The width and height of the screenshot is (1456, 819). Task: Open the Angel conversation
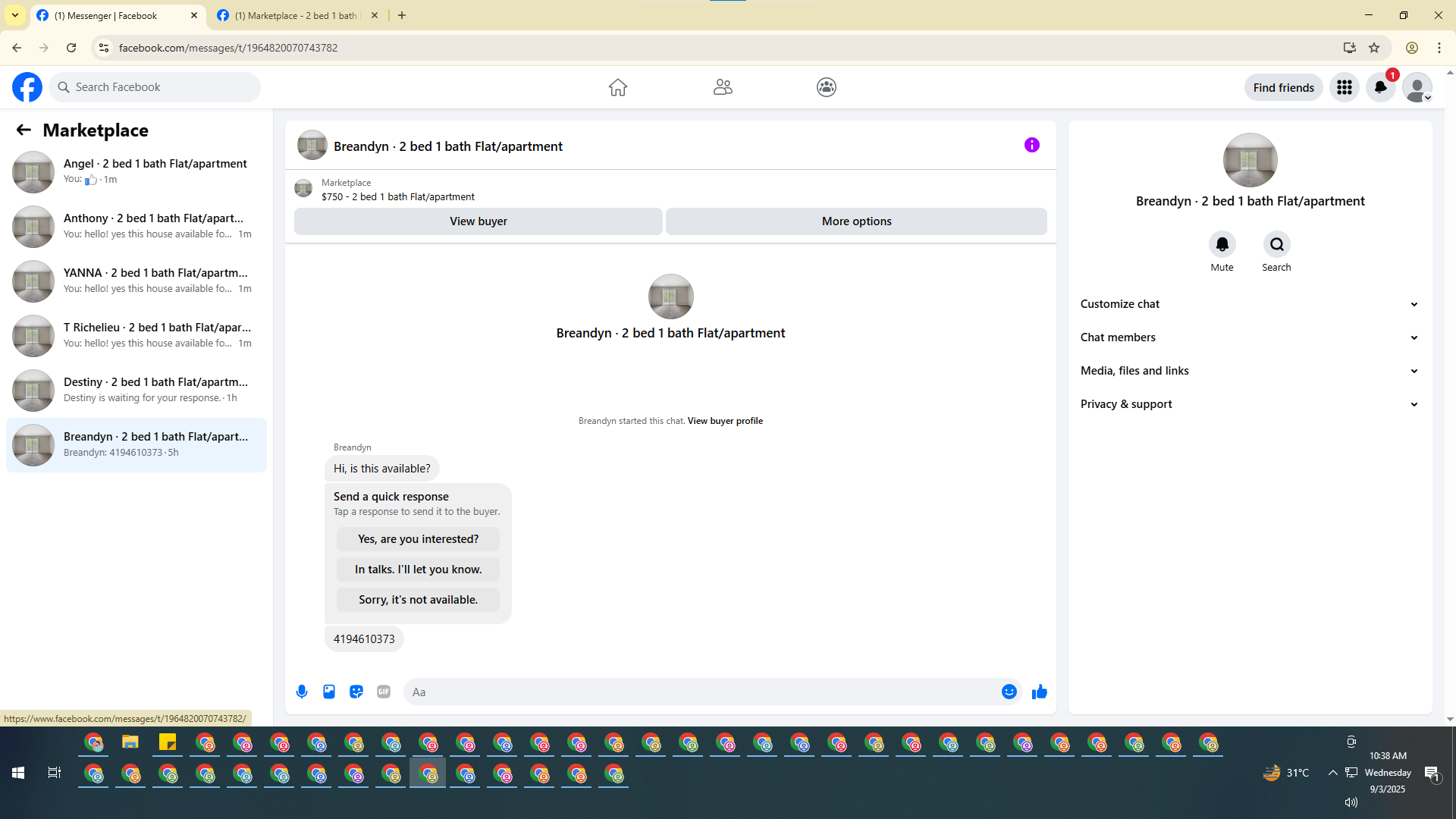point(136,171)
